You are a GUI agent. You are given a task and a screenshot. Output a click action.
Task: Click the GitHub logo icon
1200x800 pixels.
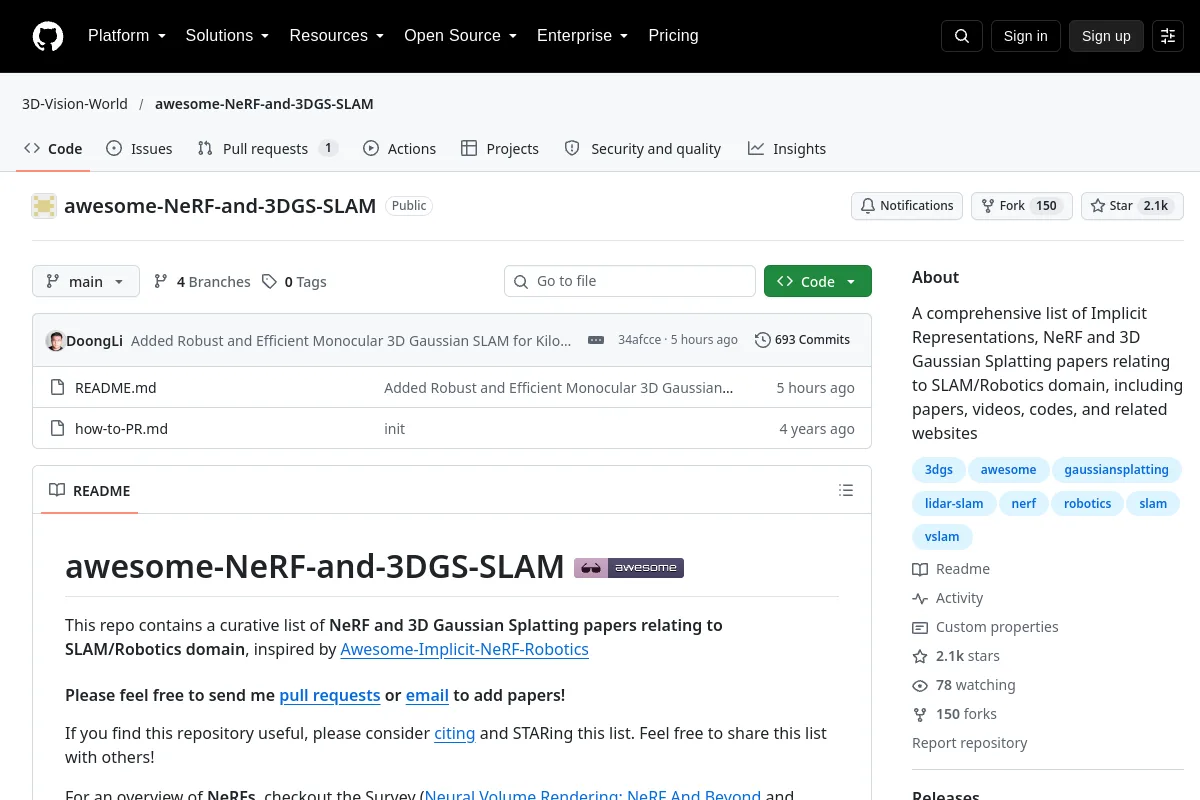[48, 36]
